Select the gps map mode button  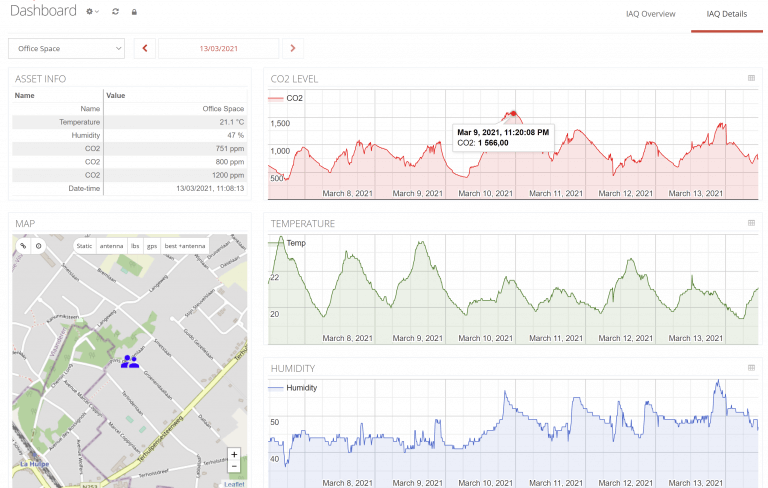152,246
